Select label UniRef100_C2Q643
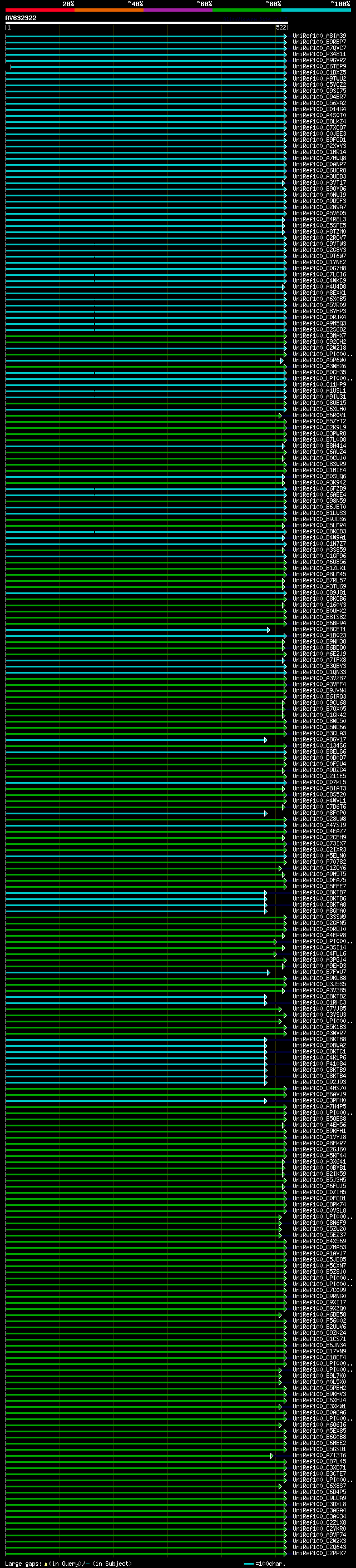This screenshot has width=356, height=1568. (x=319, y=1547)
